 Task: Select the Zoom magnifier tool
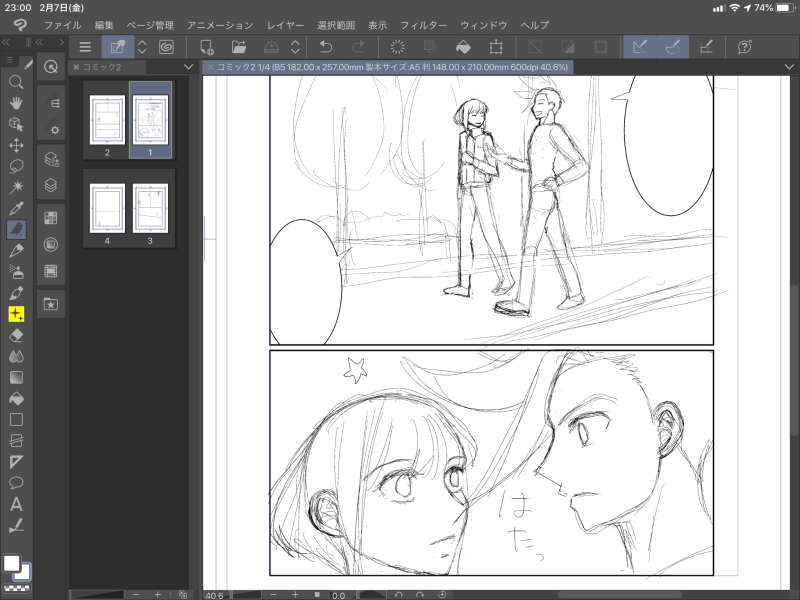16,82
